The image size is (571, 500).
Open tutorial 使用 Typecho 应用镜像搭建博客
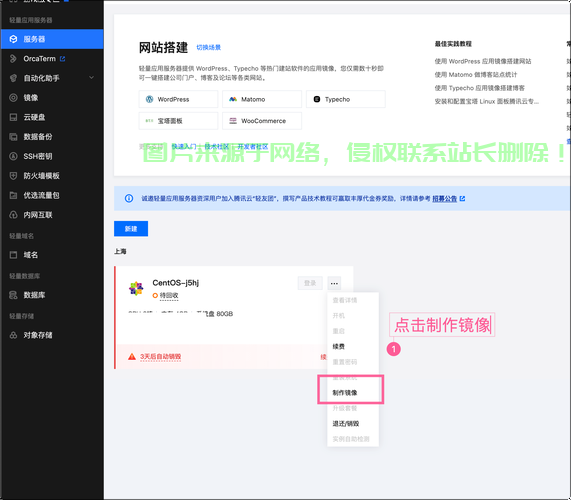[480, 88]
